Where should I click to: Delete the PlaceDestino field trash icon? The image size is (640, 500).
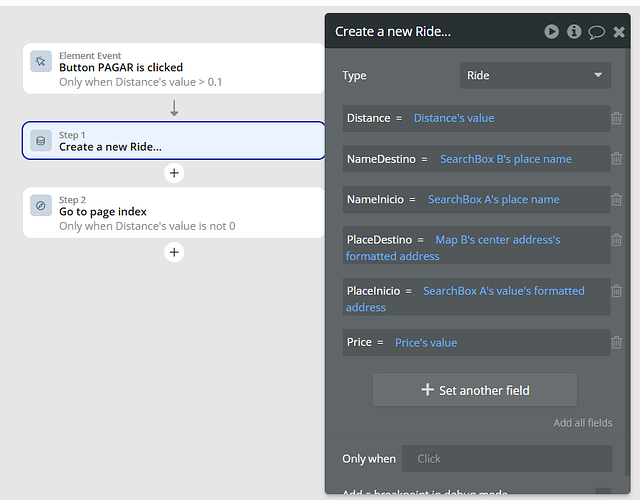[617, 240]
